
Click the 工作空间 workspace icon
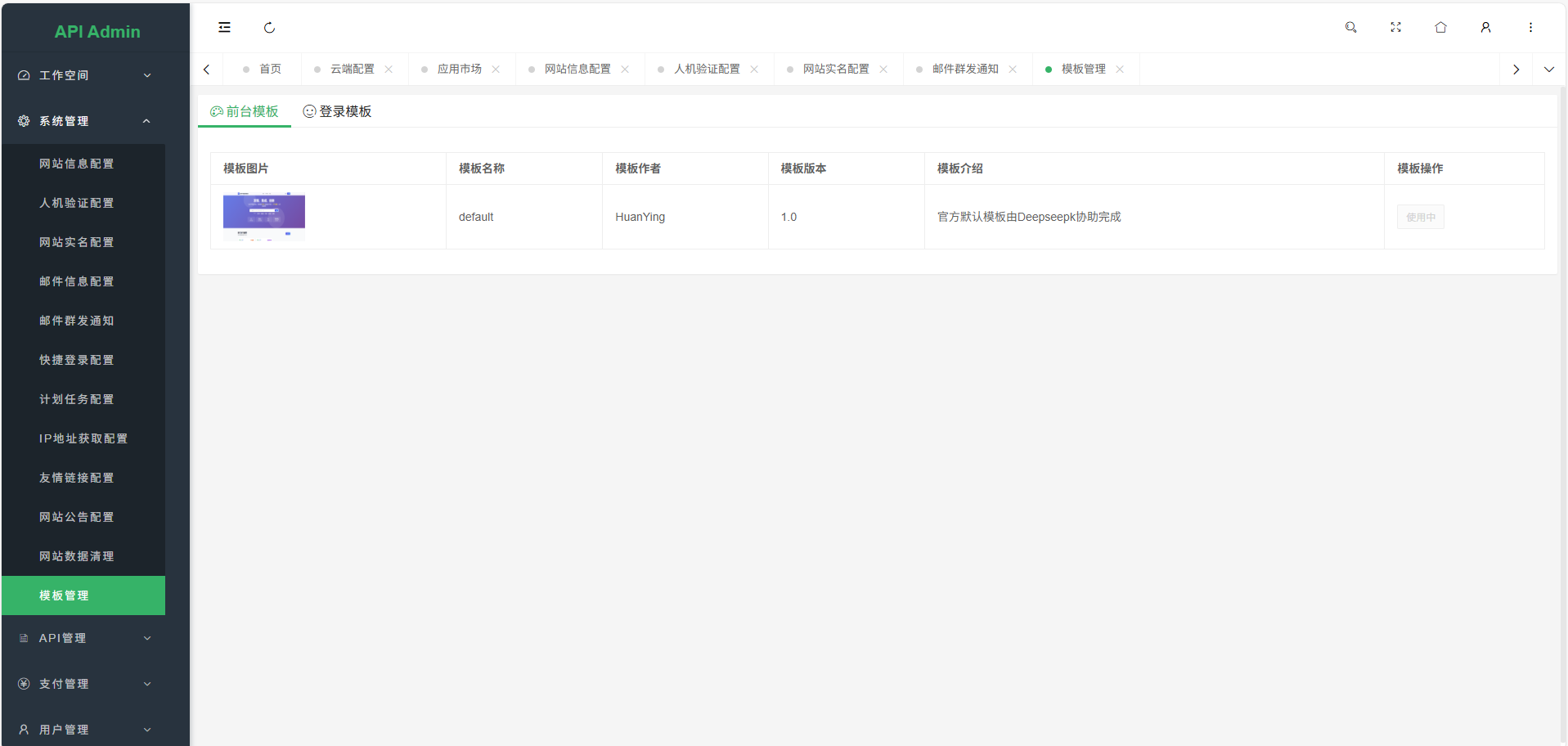(22, 74)
